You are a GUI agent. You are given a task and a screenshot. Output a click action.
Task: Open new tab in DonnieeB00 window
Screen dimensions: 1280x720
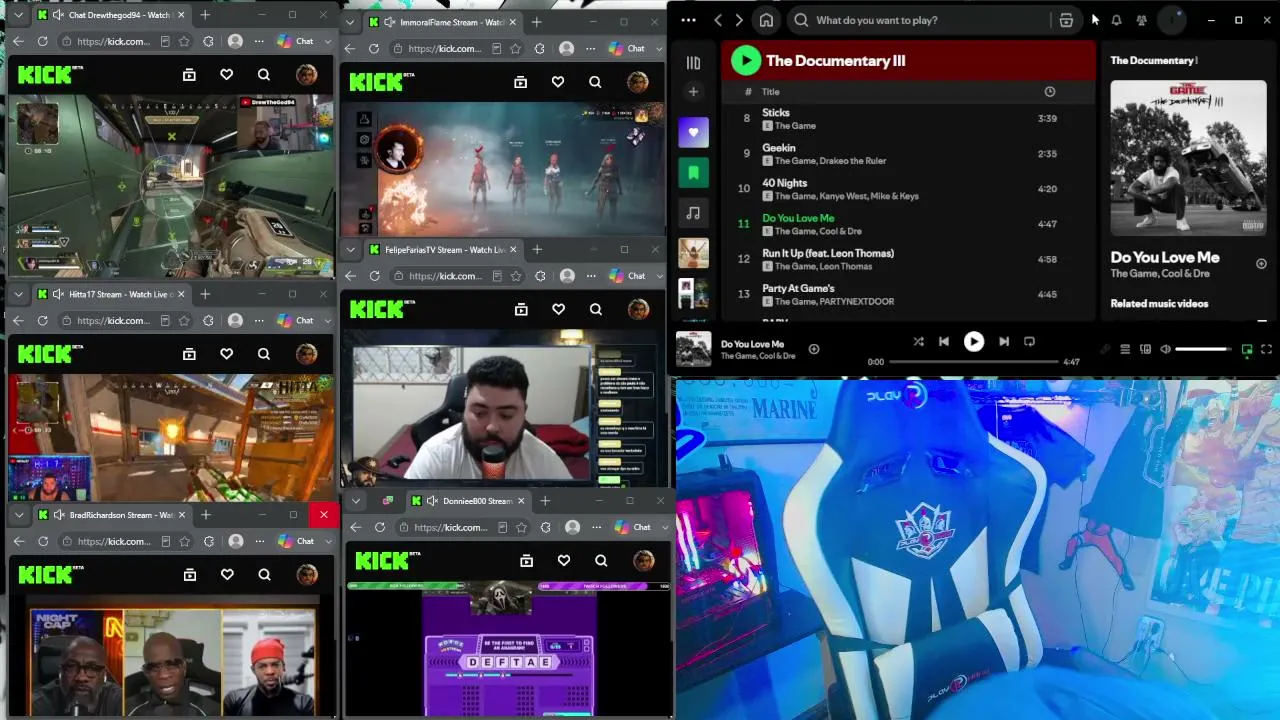(x=545, y=500)
